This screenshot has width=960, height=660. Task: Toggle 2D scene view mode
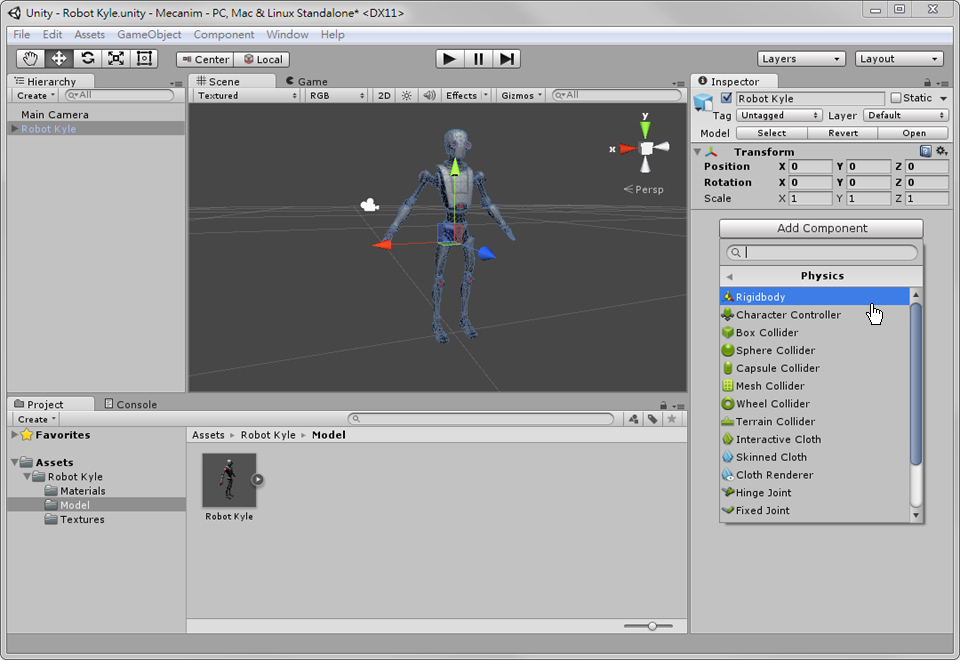click(x=384, y=96)
